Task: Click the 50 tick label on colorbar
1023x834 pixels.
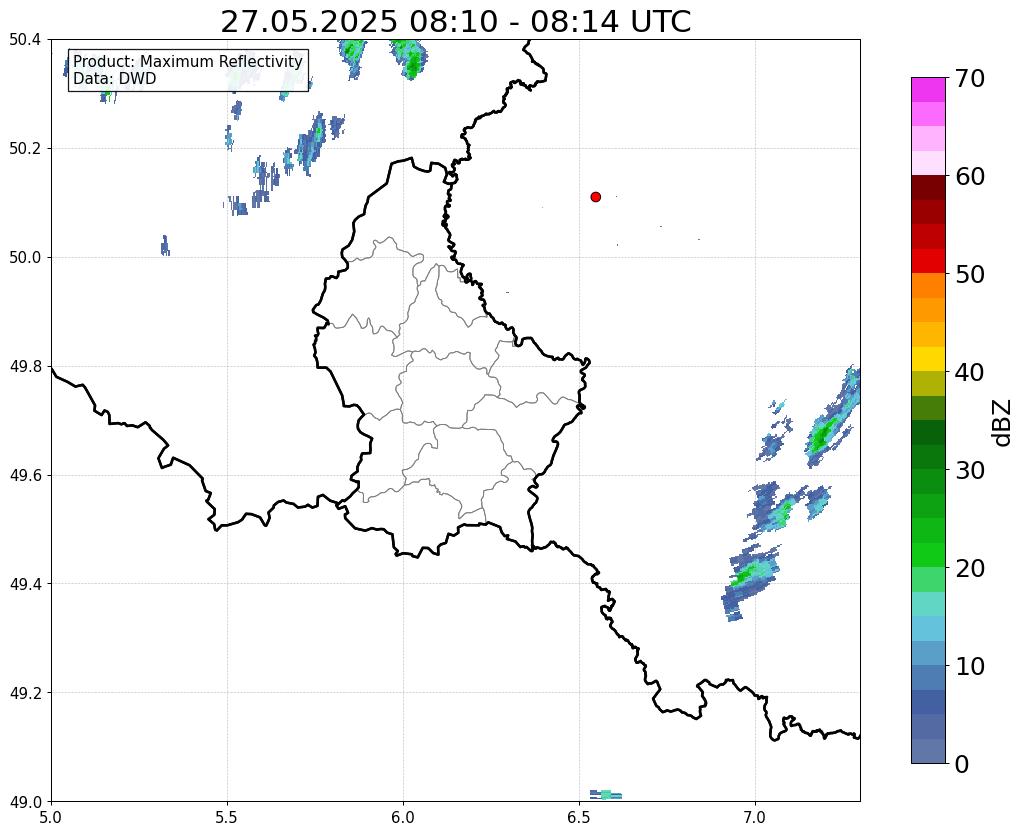Action: pyautogui.click(x=970, y=274)
